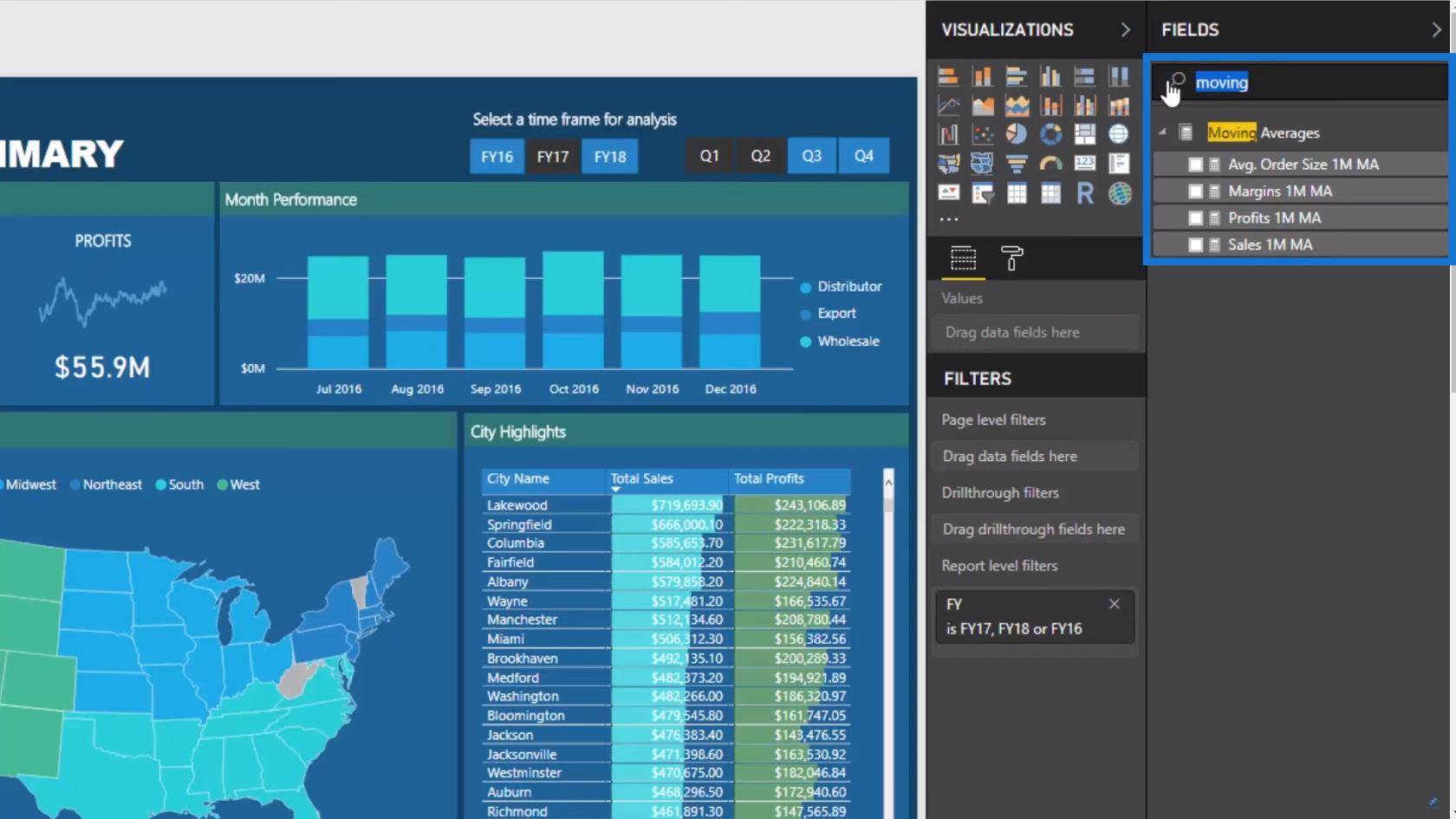The image size is (1456, 819).
Task: Select the Ribbon chart visual
Action: point(1119,106)
